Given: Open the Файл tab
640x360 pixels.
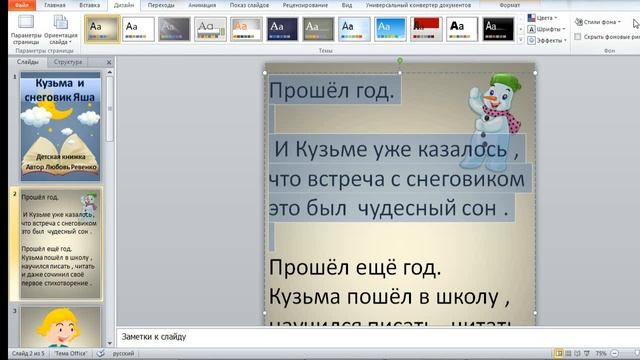Looking at the screenshot, I should [22, 5].
